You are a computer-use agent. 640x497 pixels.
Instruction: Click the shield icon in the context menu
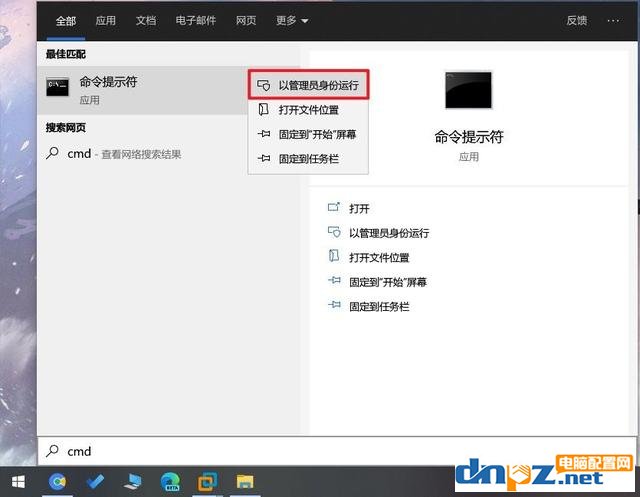click(264, 85)
